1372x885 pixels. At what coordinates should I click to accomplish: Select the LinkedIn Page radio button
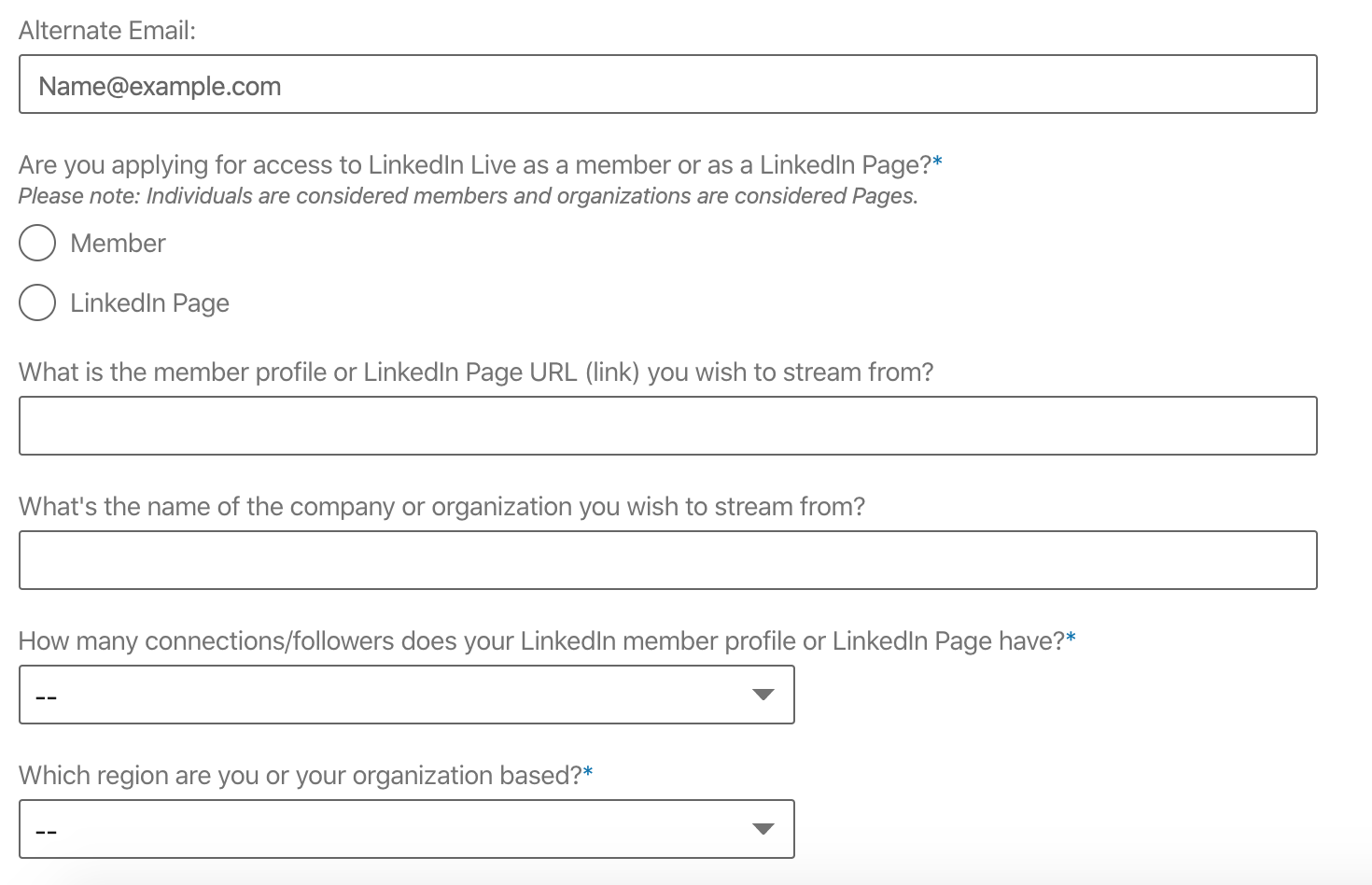(x=37, y=302)
